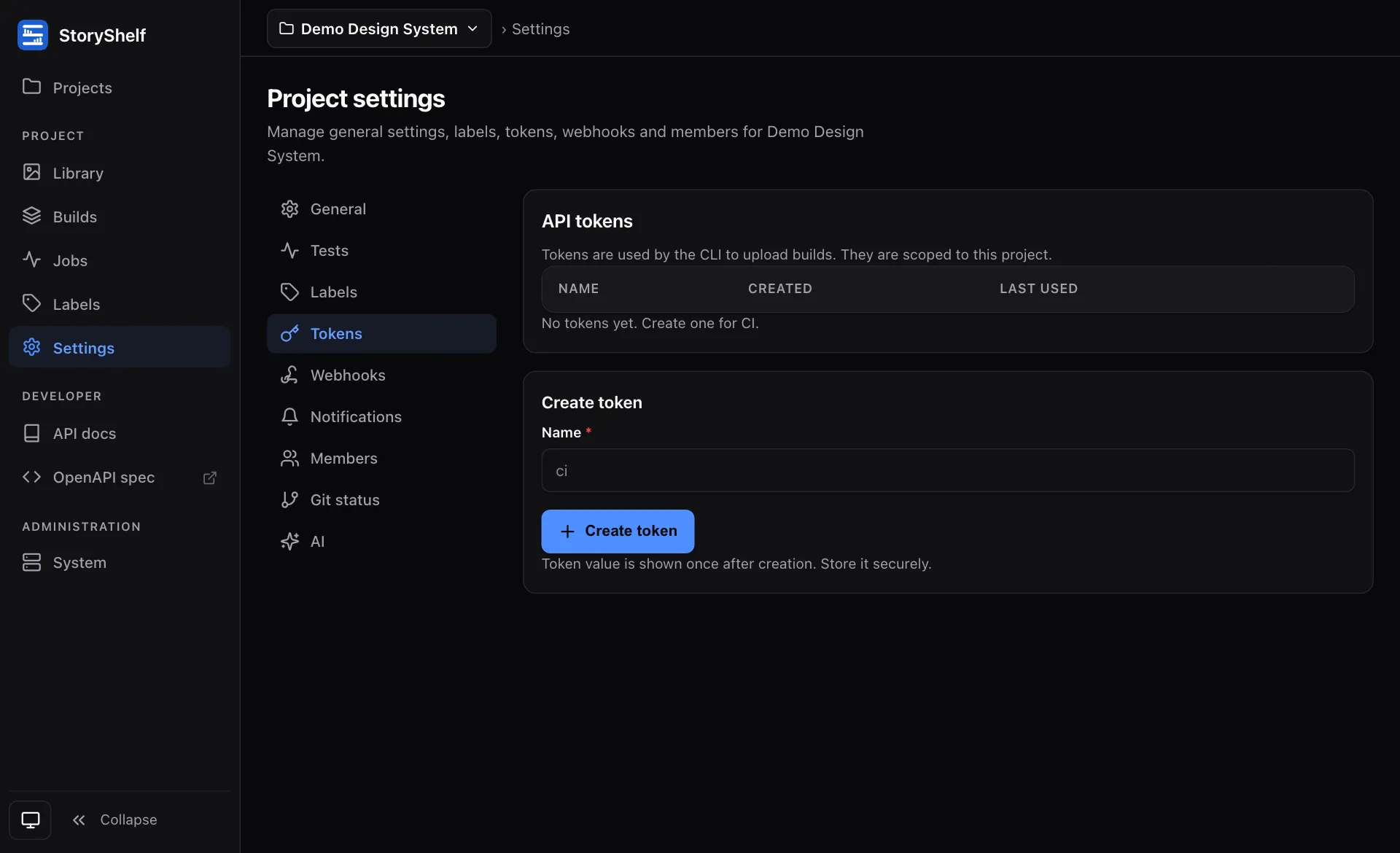
Task: Click the LAST USED column header
Action: click(1038, 289)
